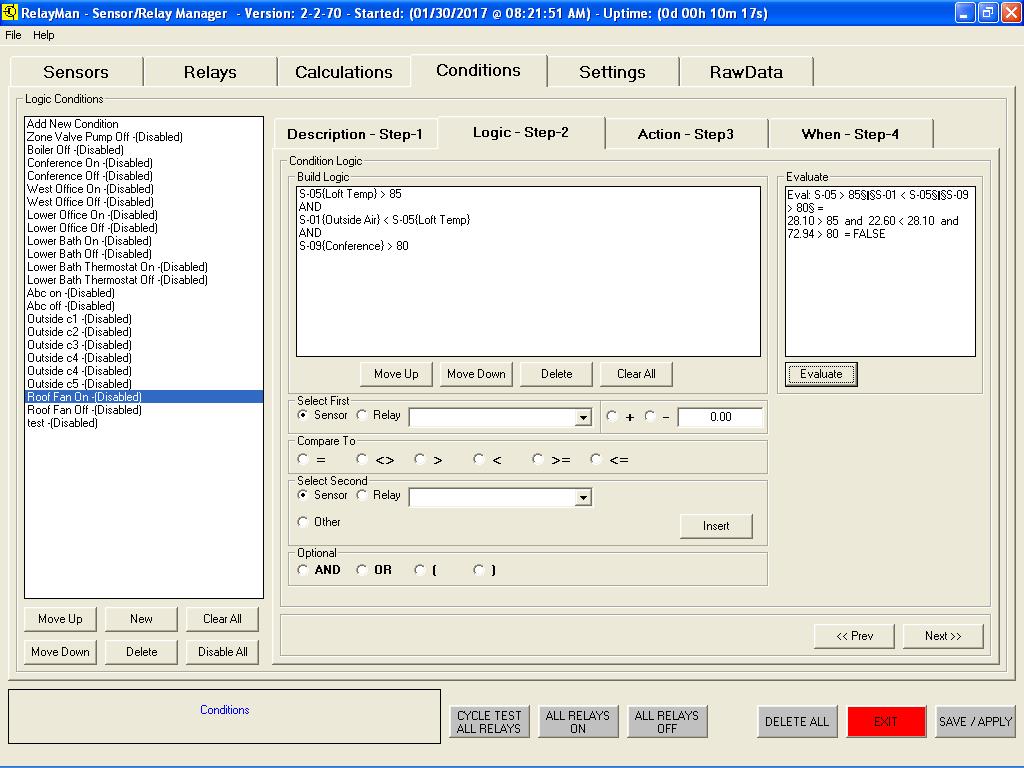Switch to the Relays tab
This screenshot has width=1024, height=768.
click(210, 72)
